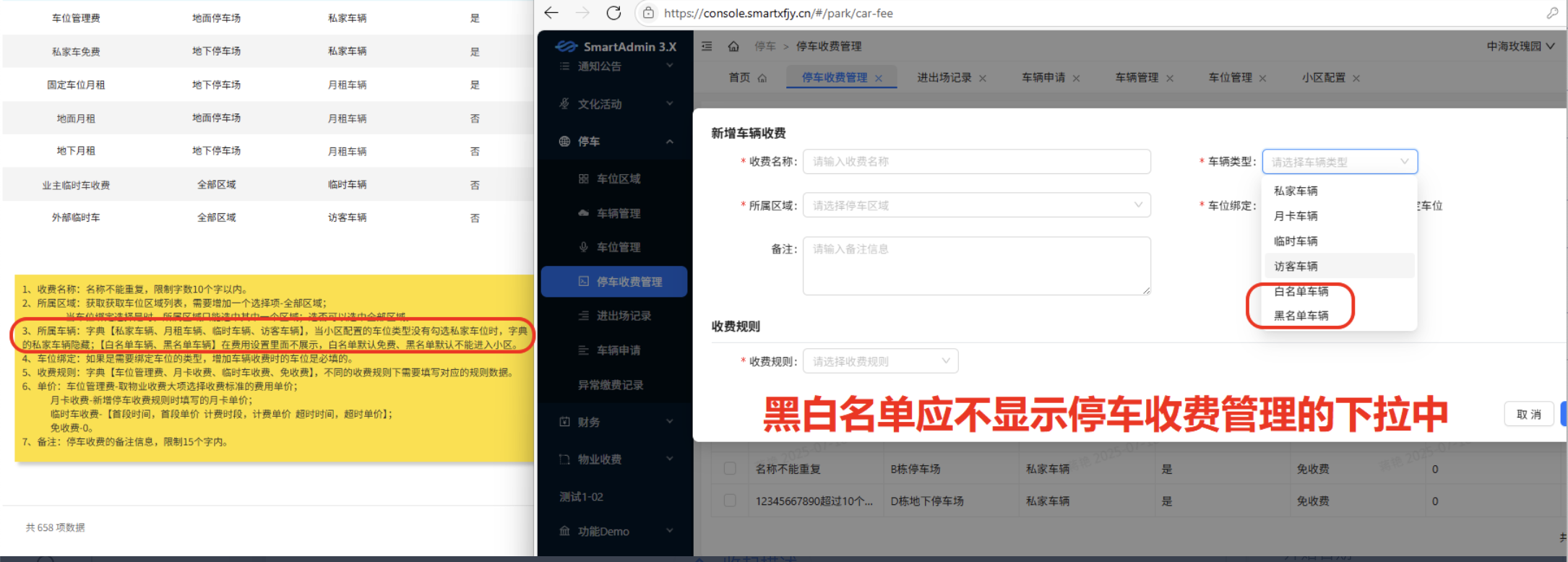The width and height of the screenshot is (1568, 562).
Task: Go back with browser back arrow
Action: tap(551, 13)
